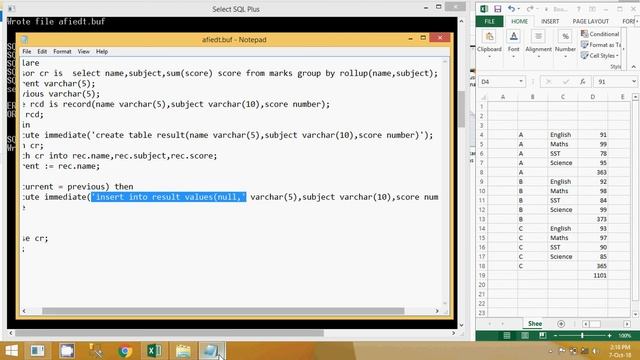
Task: Select cell D4 containing 91
Action: 593,135
